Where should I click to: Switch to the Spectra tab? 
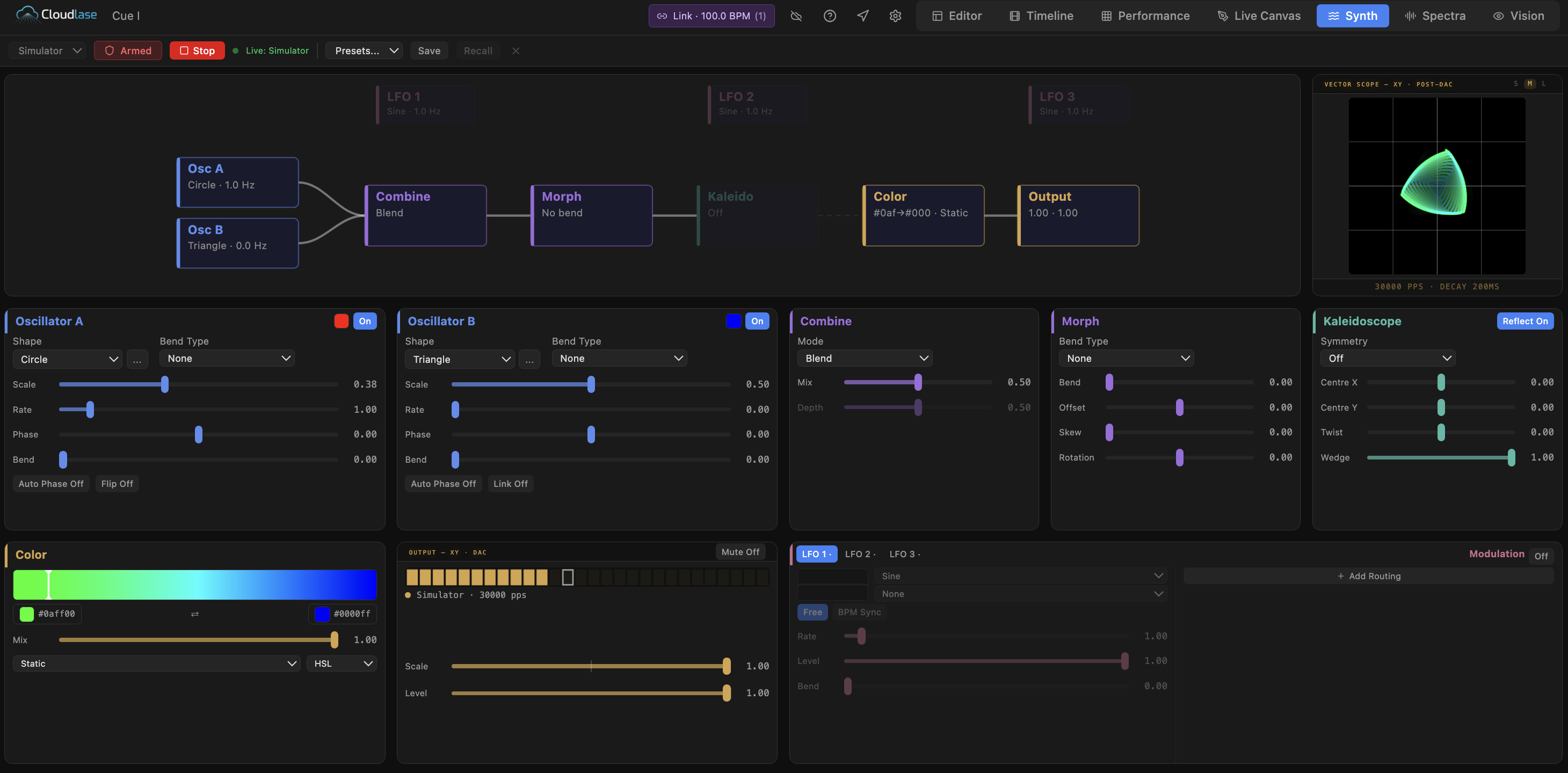coord(1435,16)
